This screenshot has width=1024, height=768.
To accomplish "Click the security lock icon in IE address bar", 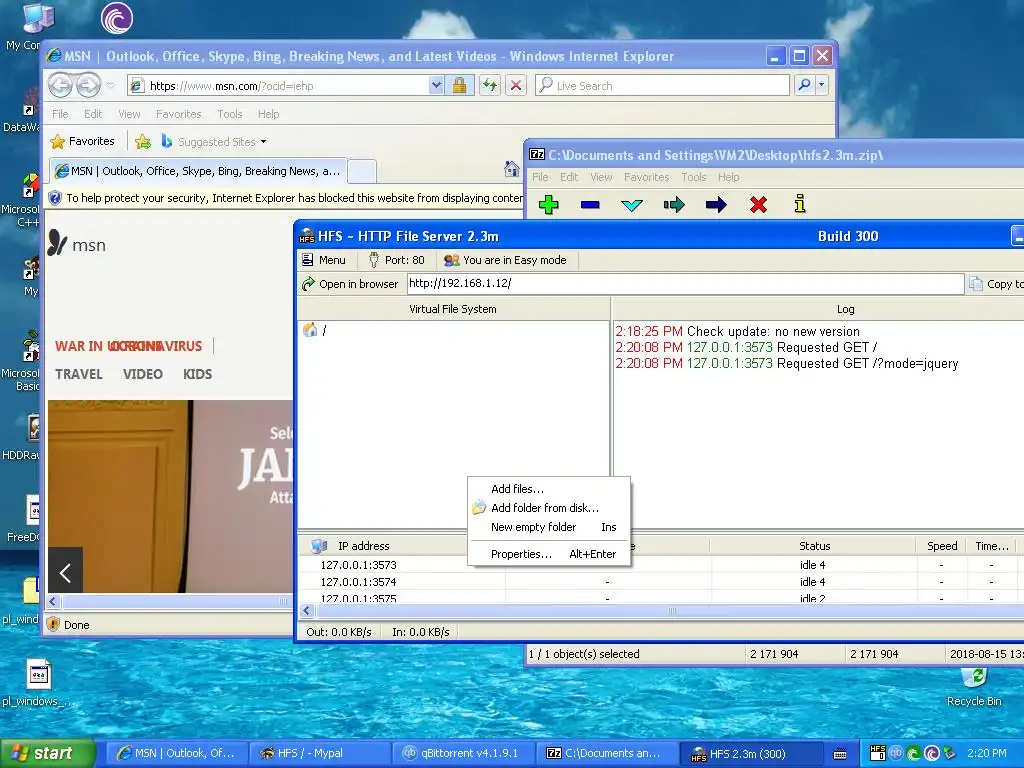I will click(459, 86).
